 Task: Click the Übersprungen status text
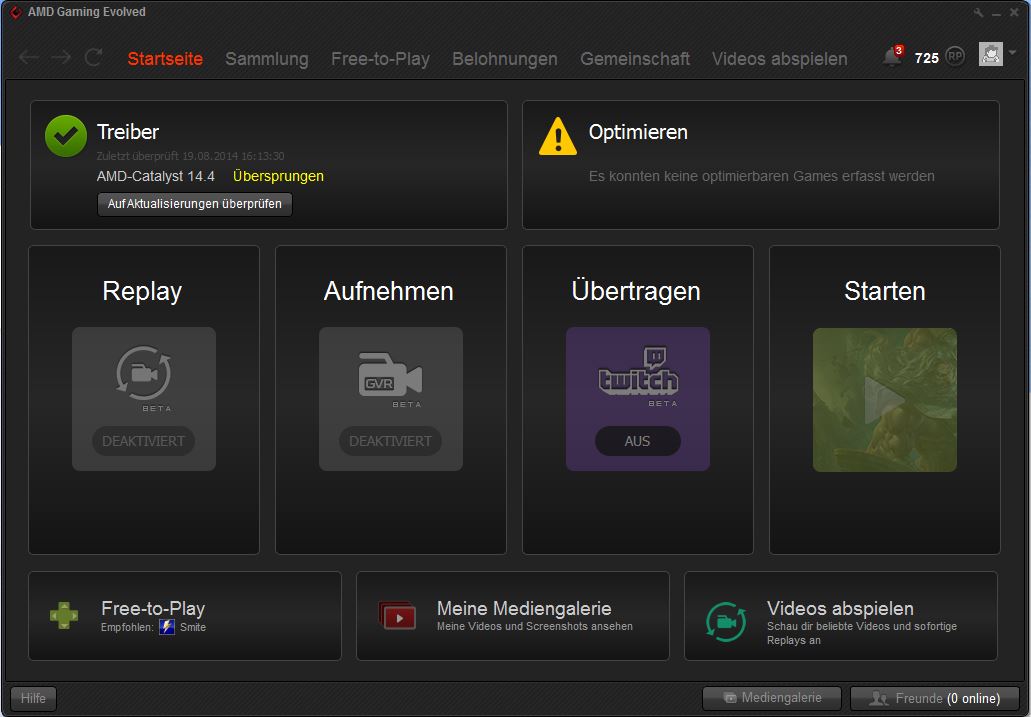(x=278, y=176)
